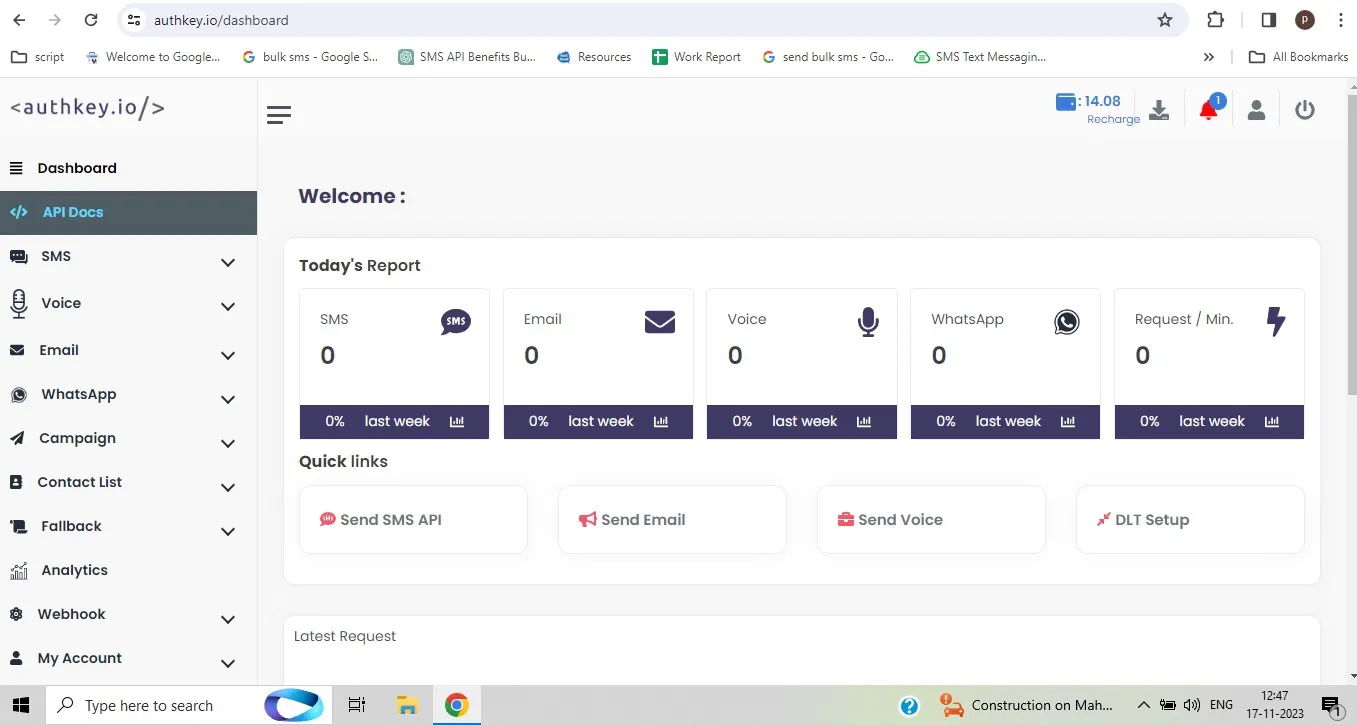The width and height of the screenshot is (1357, 725).
Task: Click the DLT Setup quick link
Action: click(1190, 519)
